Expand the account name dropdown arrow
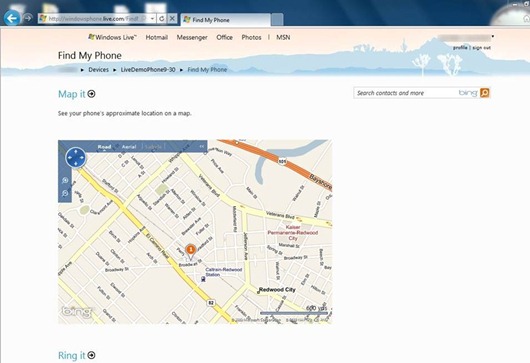 tap(493, 37)
